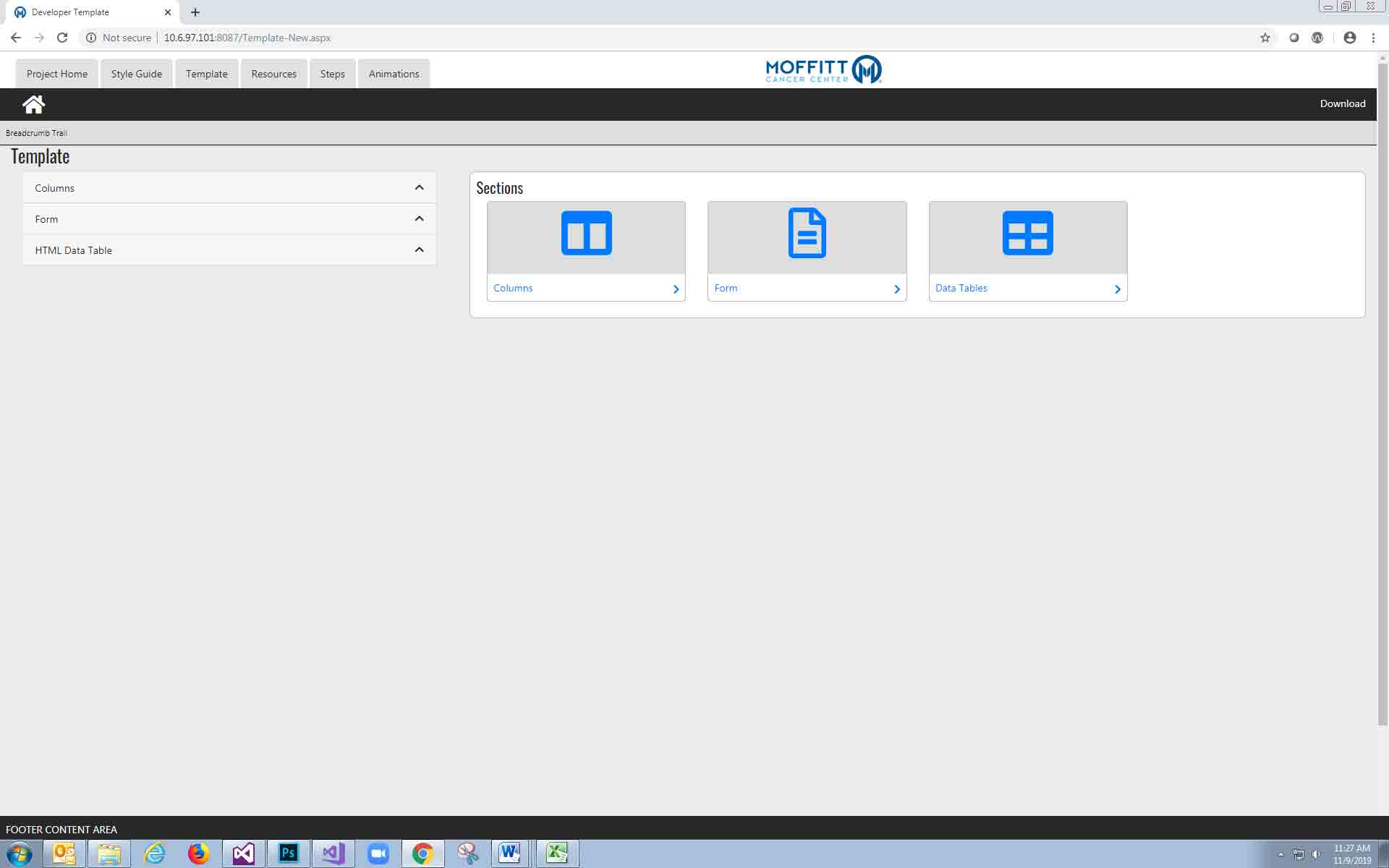Open Photoshop from the taskbar

[288, 853]
